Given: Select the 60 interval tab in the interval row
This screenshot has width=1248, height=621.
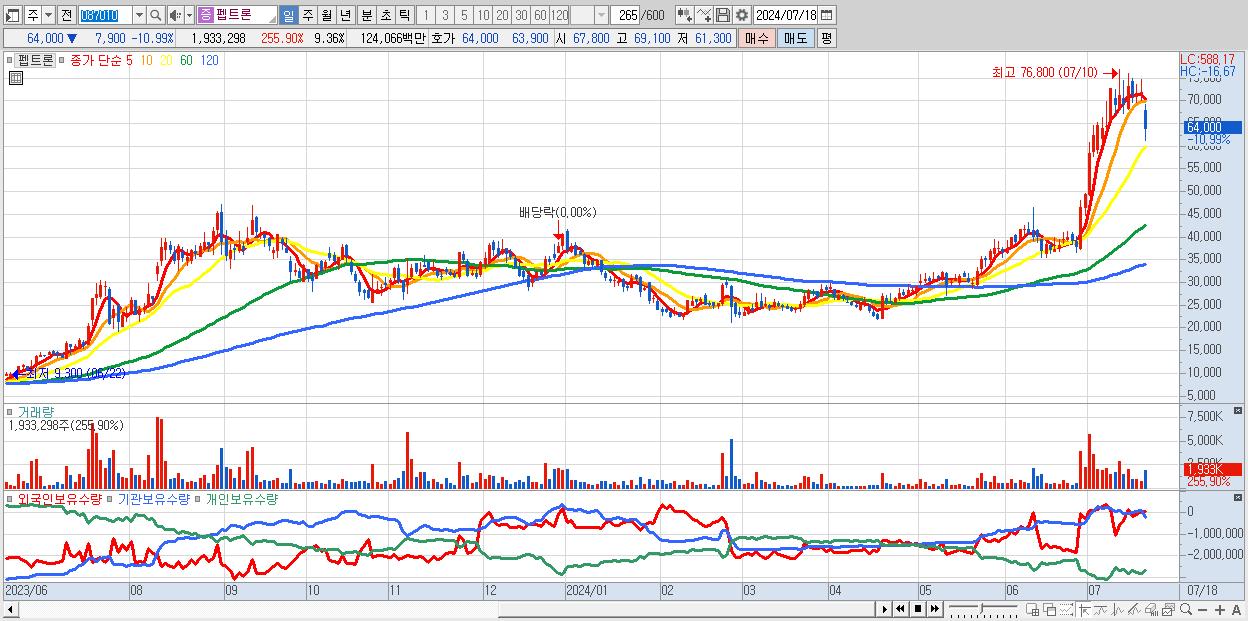Looking at the screenshot, I should click(540, 15).
